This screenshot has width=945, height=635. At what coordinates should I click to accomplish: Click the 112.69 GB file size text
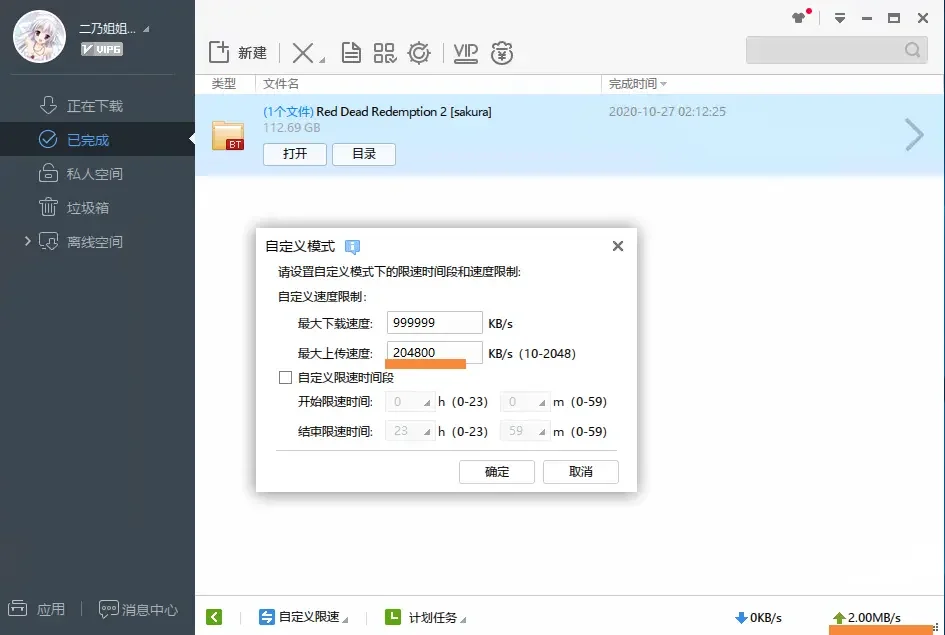pos(292,128)
